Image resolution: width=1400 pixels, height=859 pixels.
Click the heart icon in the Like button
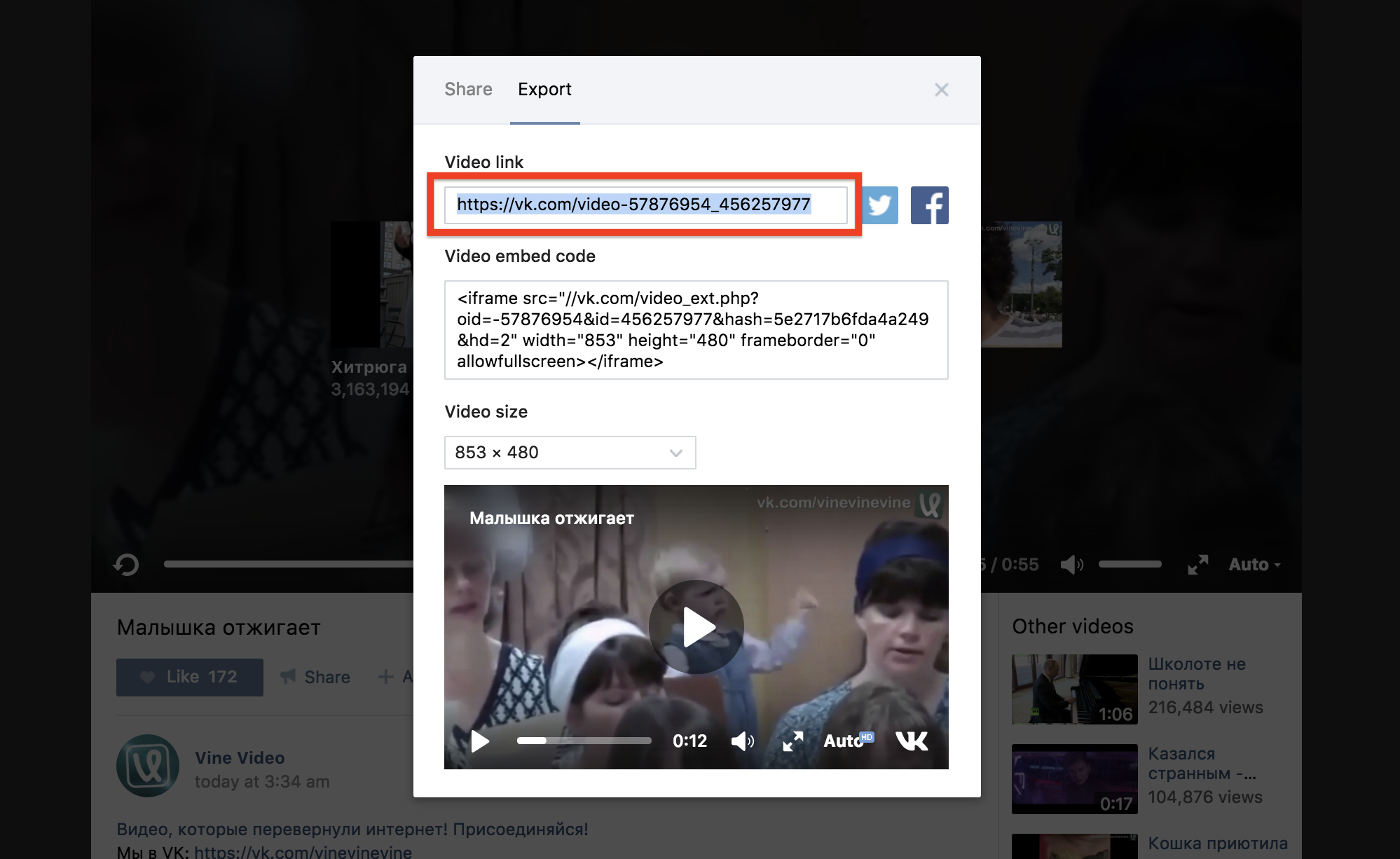click(x=147, y=678)
